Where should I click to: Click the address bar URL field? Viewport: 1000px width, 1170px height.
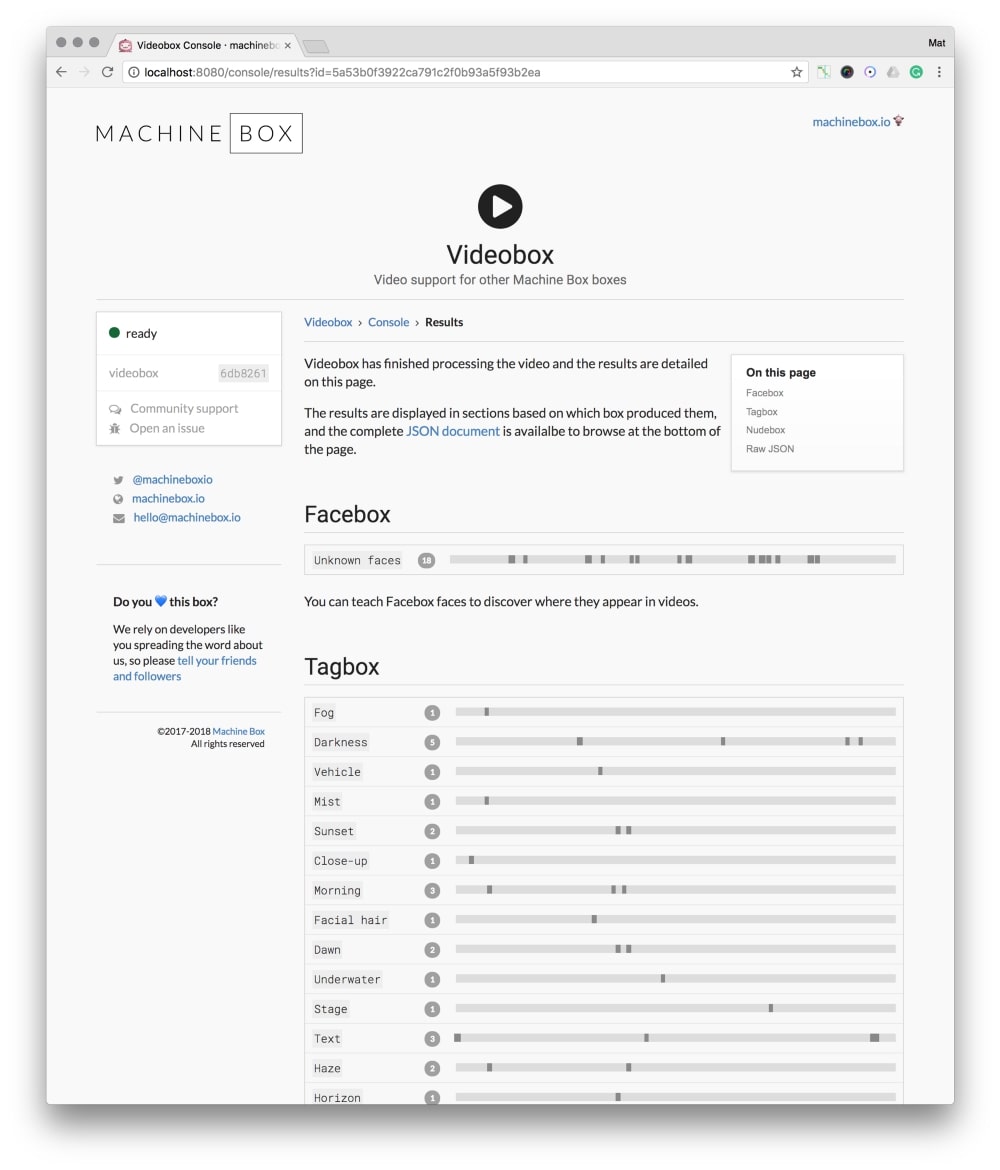[x=463, y=72]
